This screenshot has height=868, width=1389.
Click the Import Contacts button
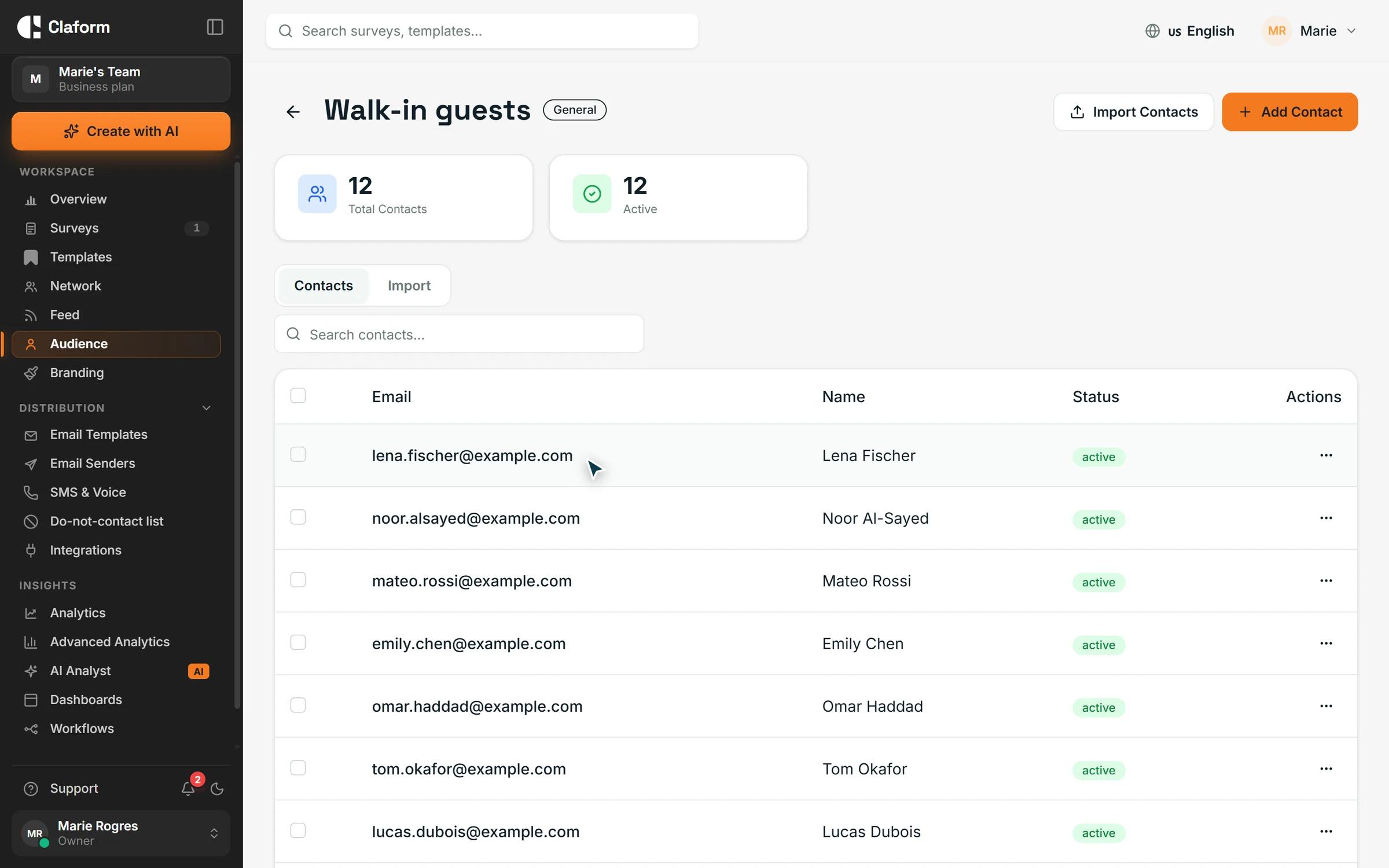pyautogui.click(x=1133, y=112)
